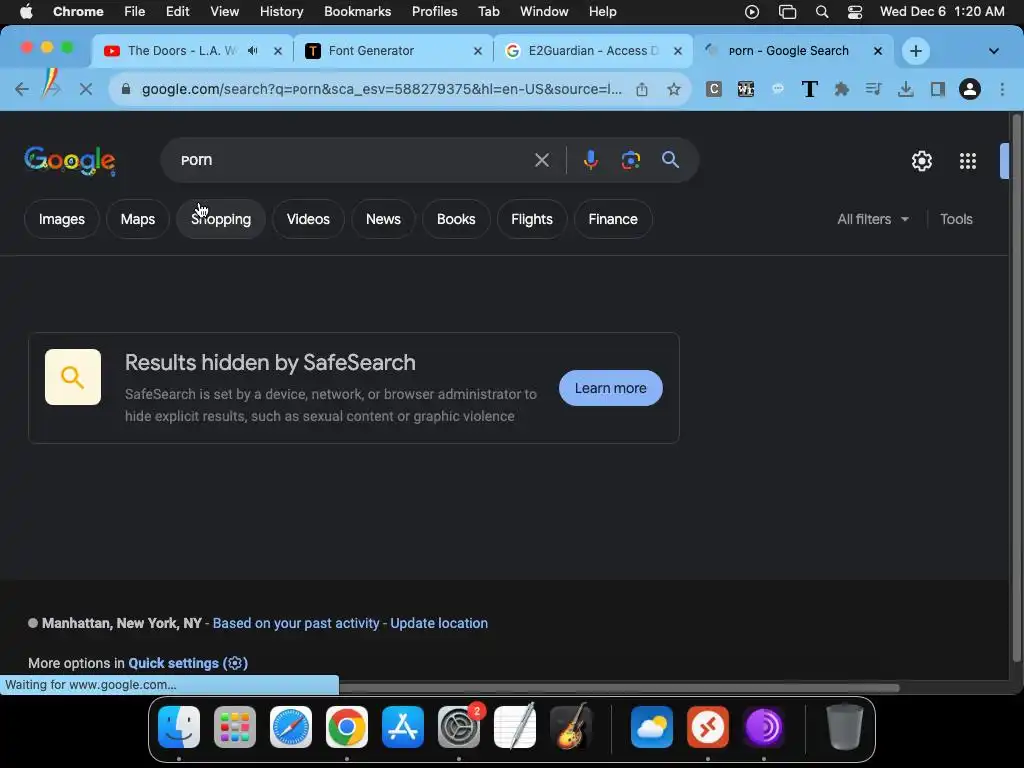Click the muted speaker on The Doors tab
Image resolution: width=1024 pixels, height=768 pixels.
253,51
